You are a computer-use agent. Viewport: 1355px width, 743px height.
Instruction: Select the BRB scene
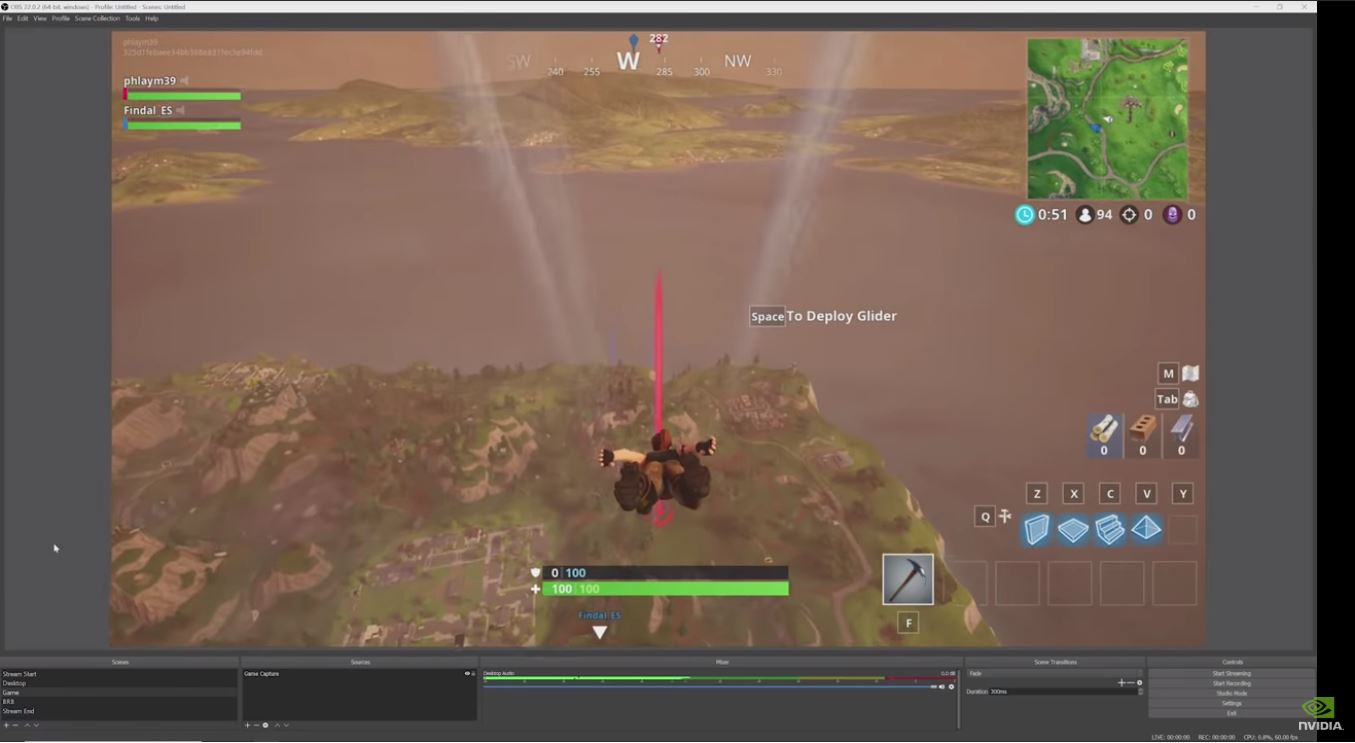point(119,702)
